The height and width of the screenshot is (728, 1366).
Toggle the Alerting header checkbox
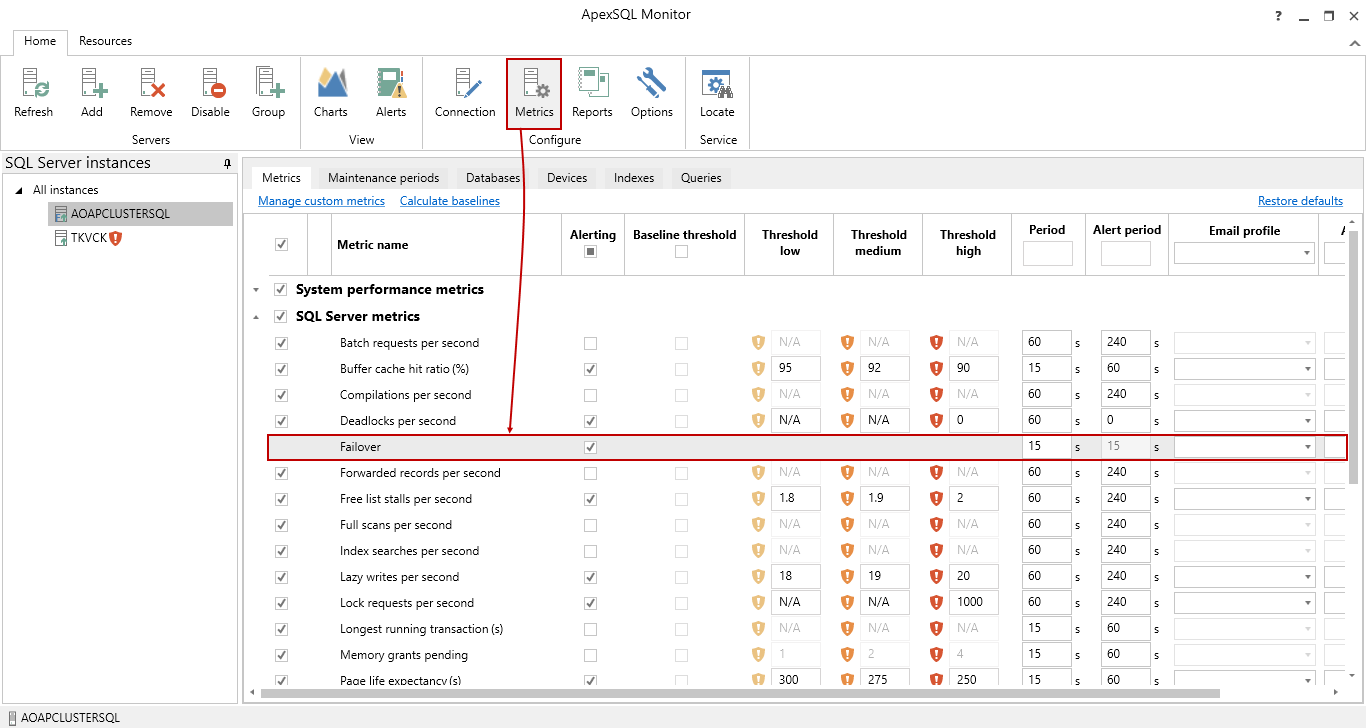pos(590,252)
